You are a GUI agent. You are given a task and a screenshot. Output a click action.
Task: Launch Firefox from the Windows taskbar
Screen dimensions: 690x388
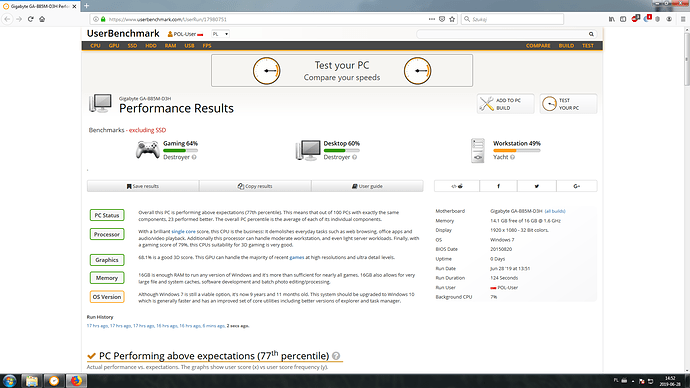pos(76,381)
